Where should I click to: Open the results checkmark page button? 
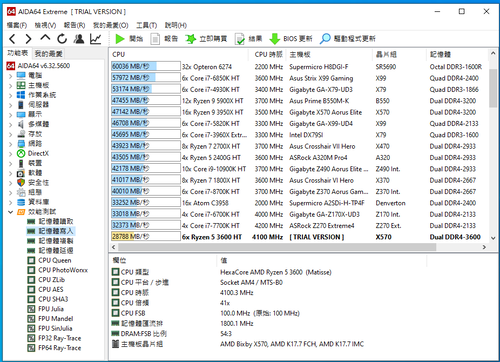pos(248,39)
